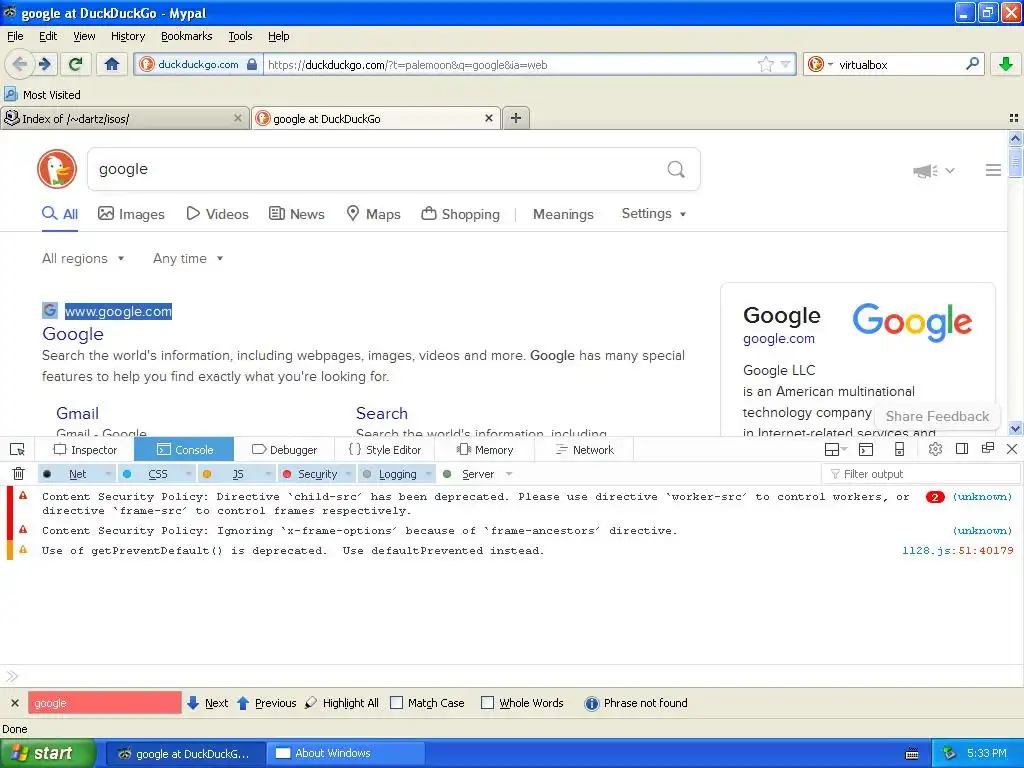Screen dimensions: 1024x768
Task: Click the site identity padlock icon
Action: (x=251, y=64)
